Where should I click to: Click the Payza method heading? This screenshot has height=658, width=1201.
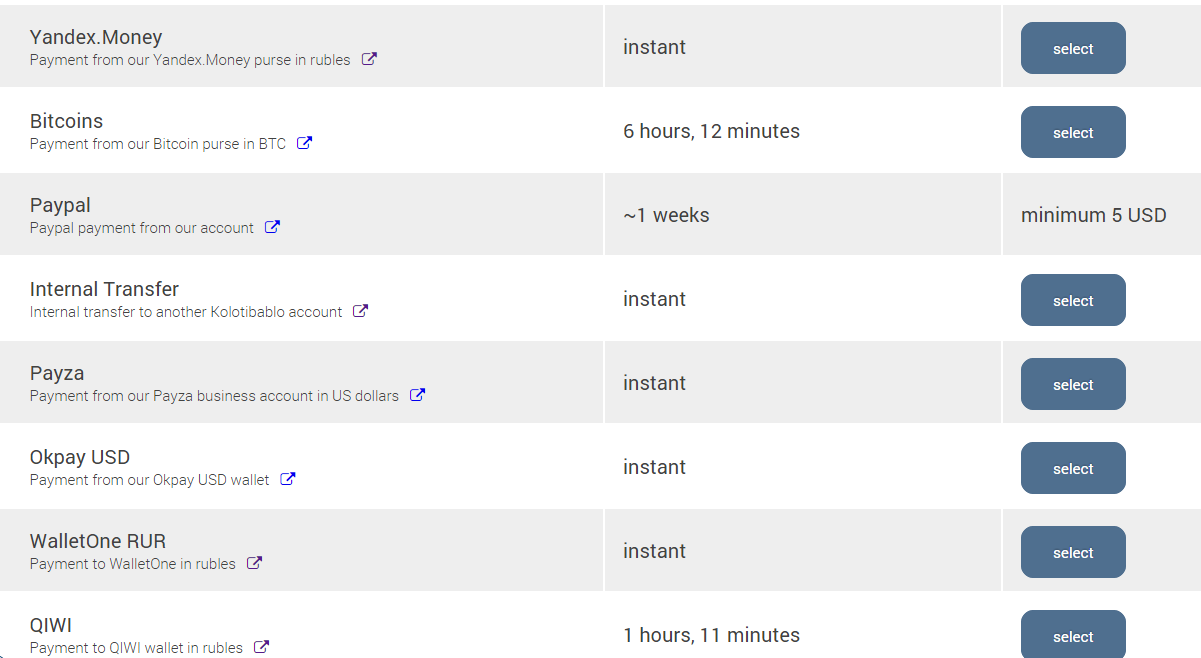pos(57,373)
